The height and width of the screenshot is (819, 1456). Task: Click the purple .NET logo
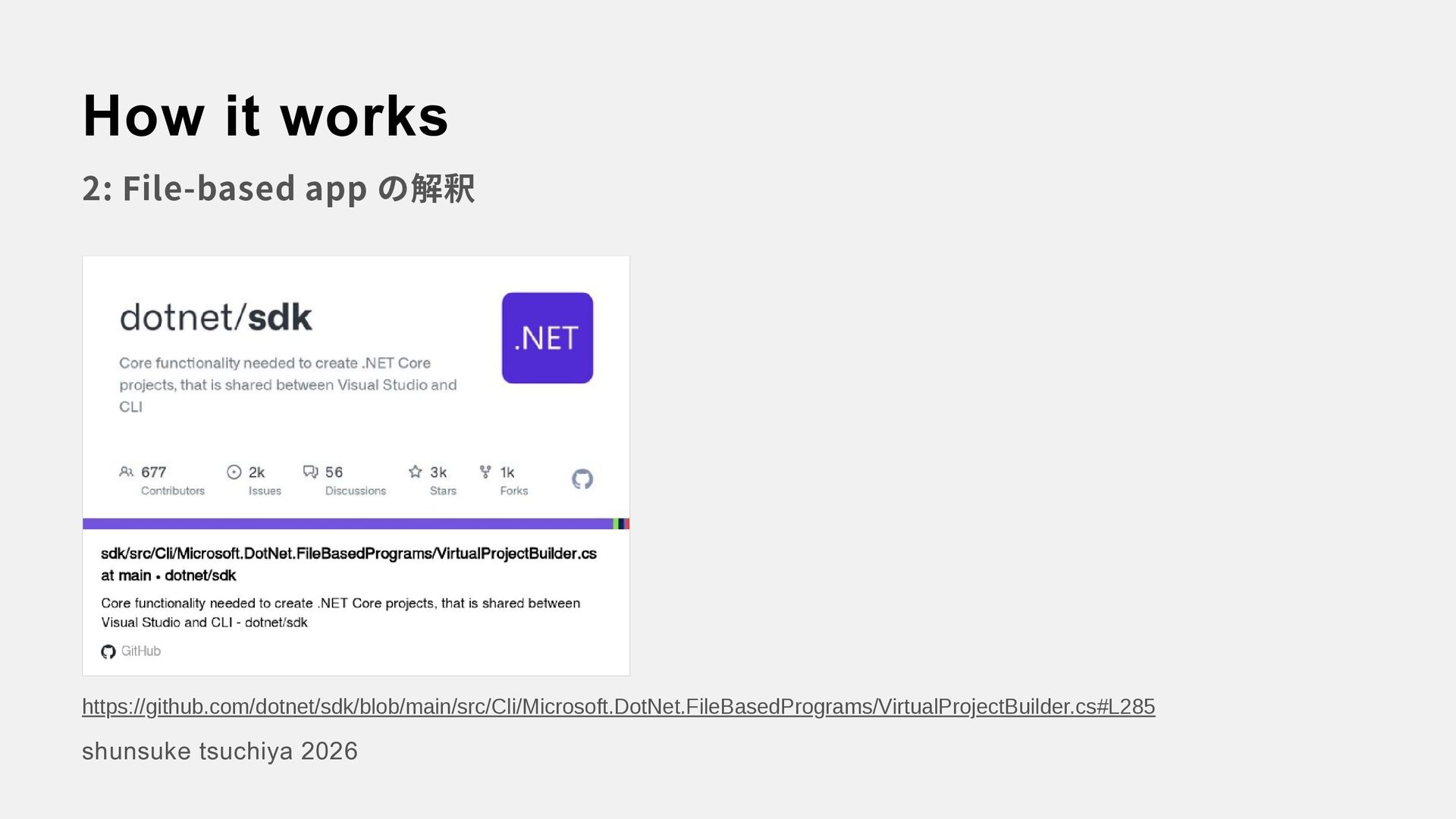[547, 337]
